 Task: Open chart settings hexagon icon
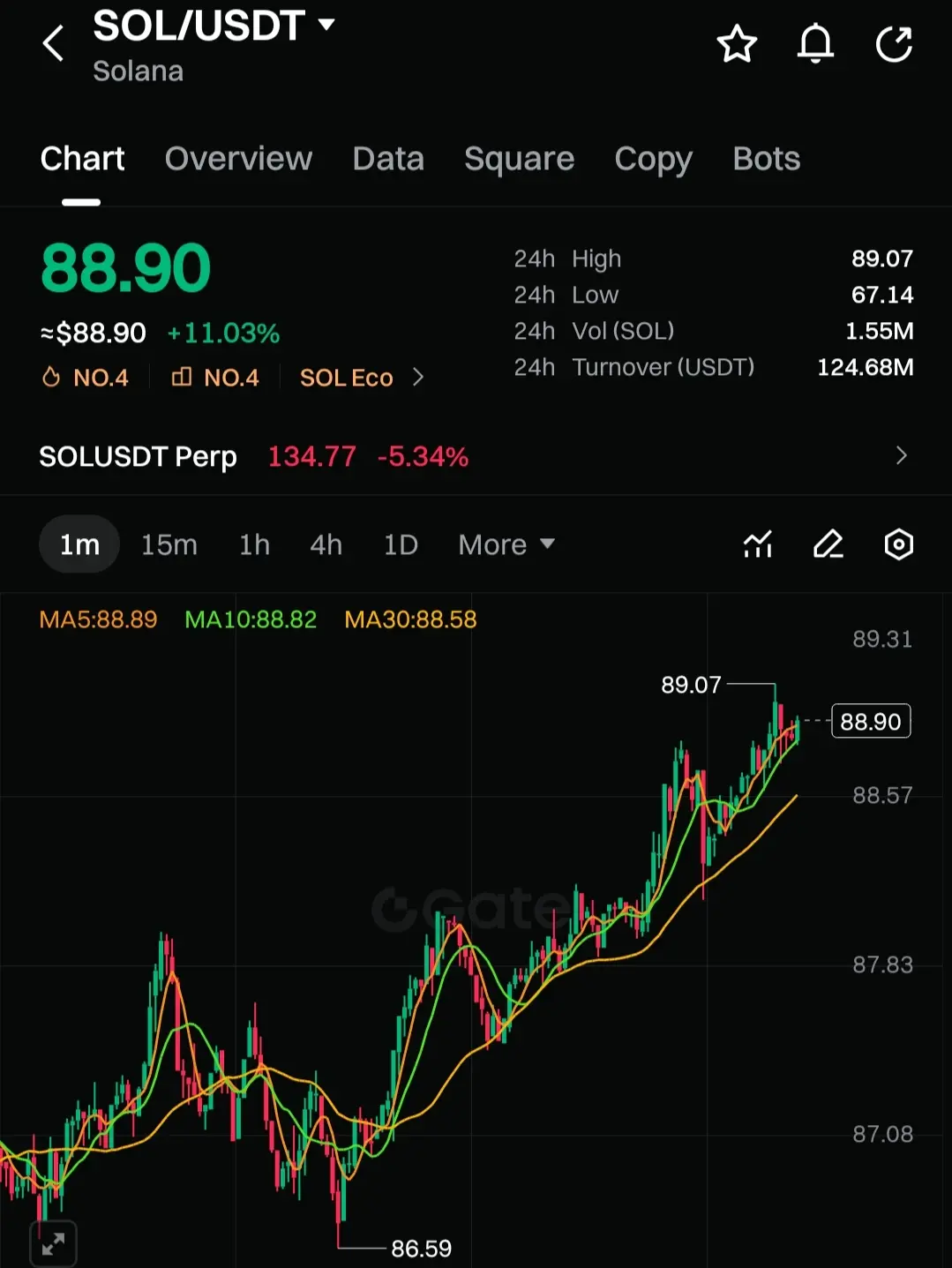pyautogui.click(x=898, y=544)
